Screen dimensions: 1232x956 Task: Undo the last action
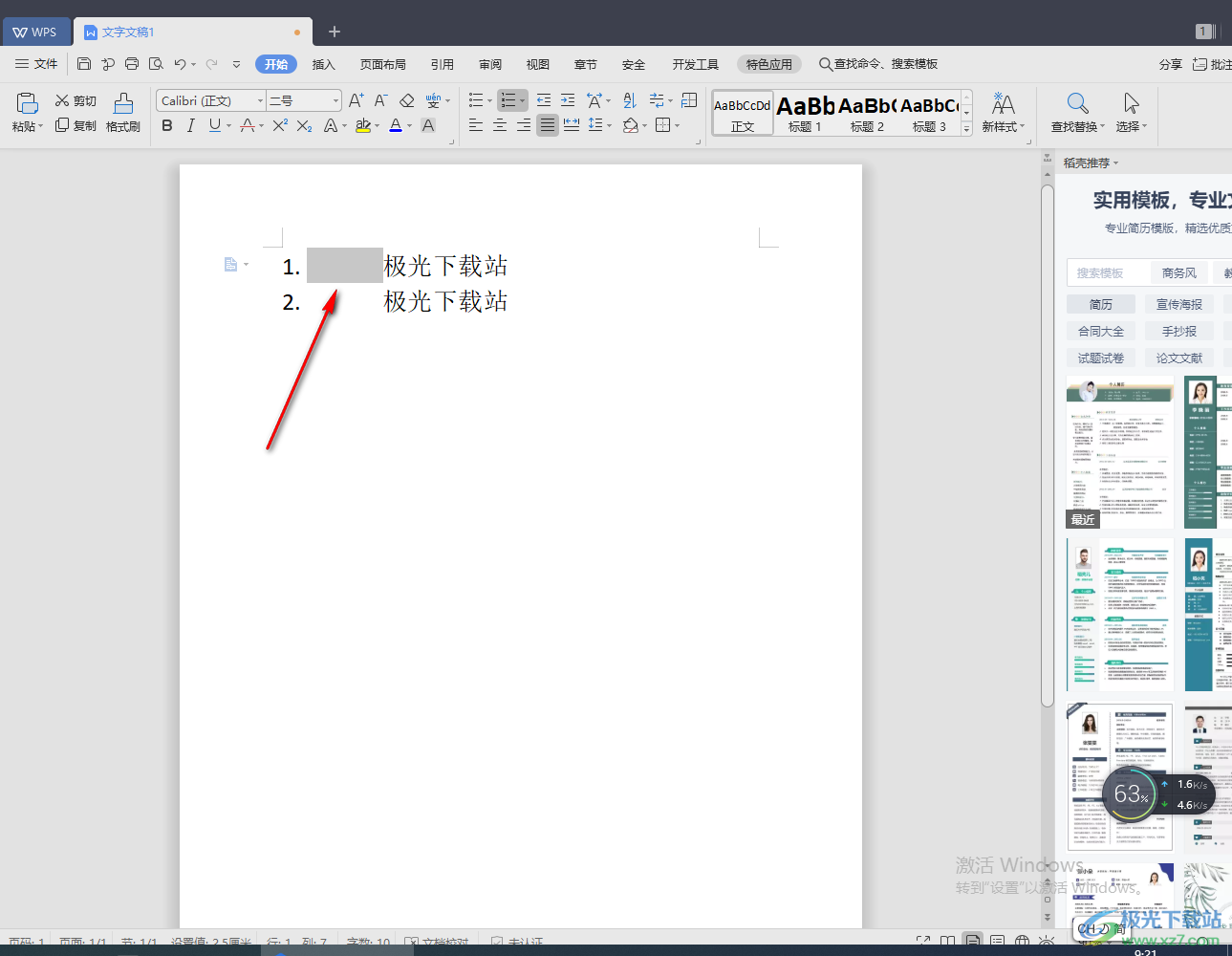click(180, 64)
